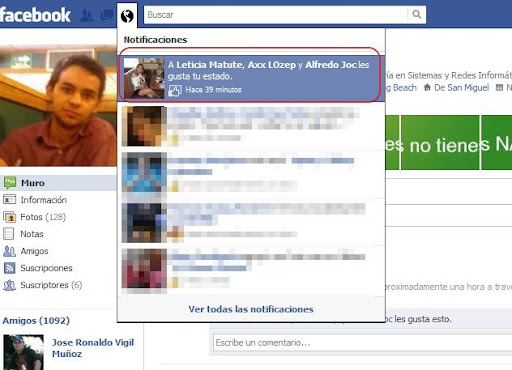512x370 pixels.
Task: Click the Información card icon
Action: click(x=9, y=200)
